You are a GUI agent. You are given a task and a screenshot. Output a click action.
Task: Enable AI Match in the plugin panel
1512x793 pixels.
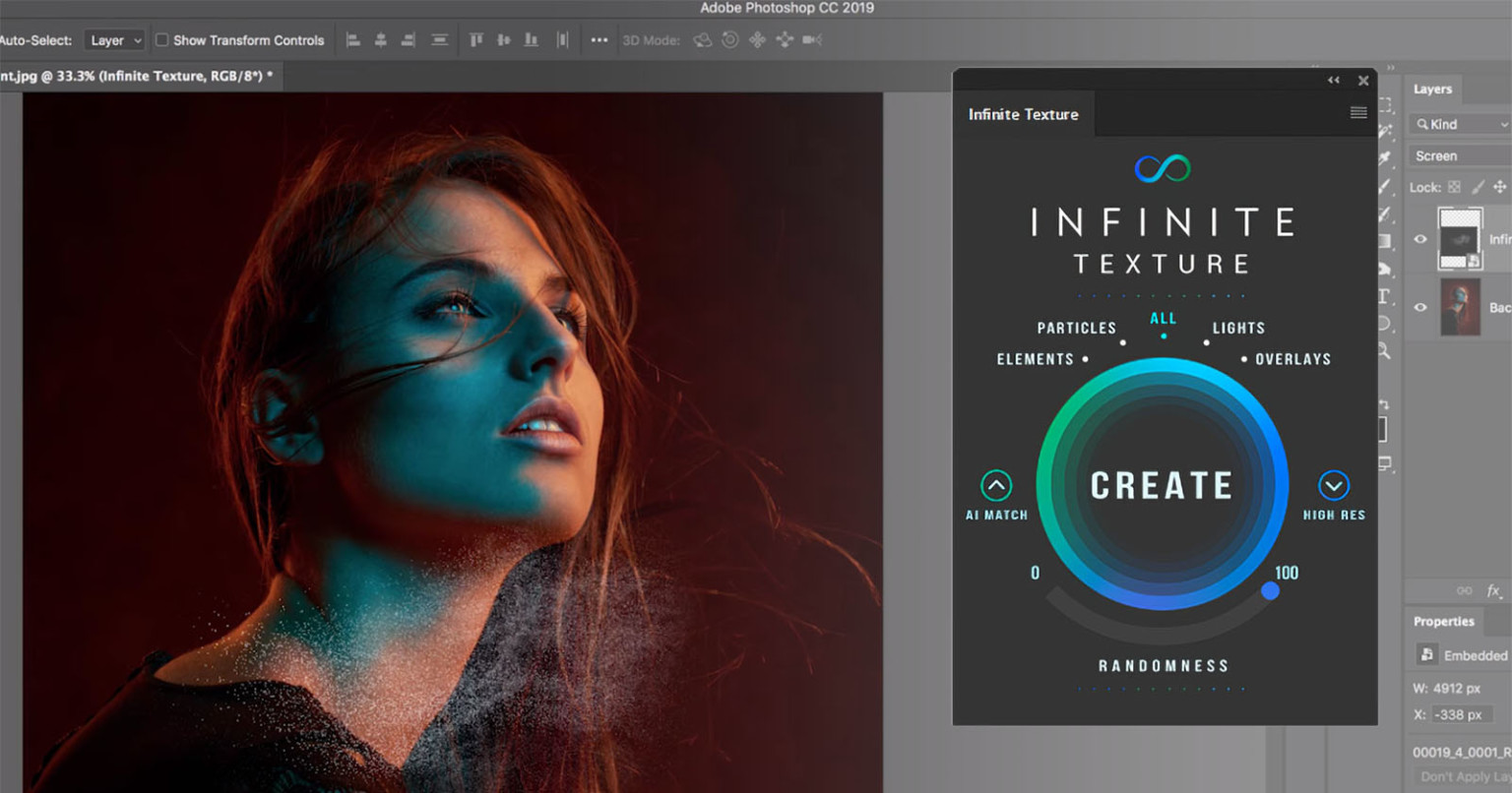995,486
